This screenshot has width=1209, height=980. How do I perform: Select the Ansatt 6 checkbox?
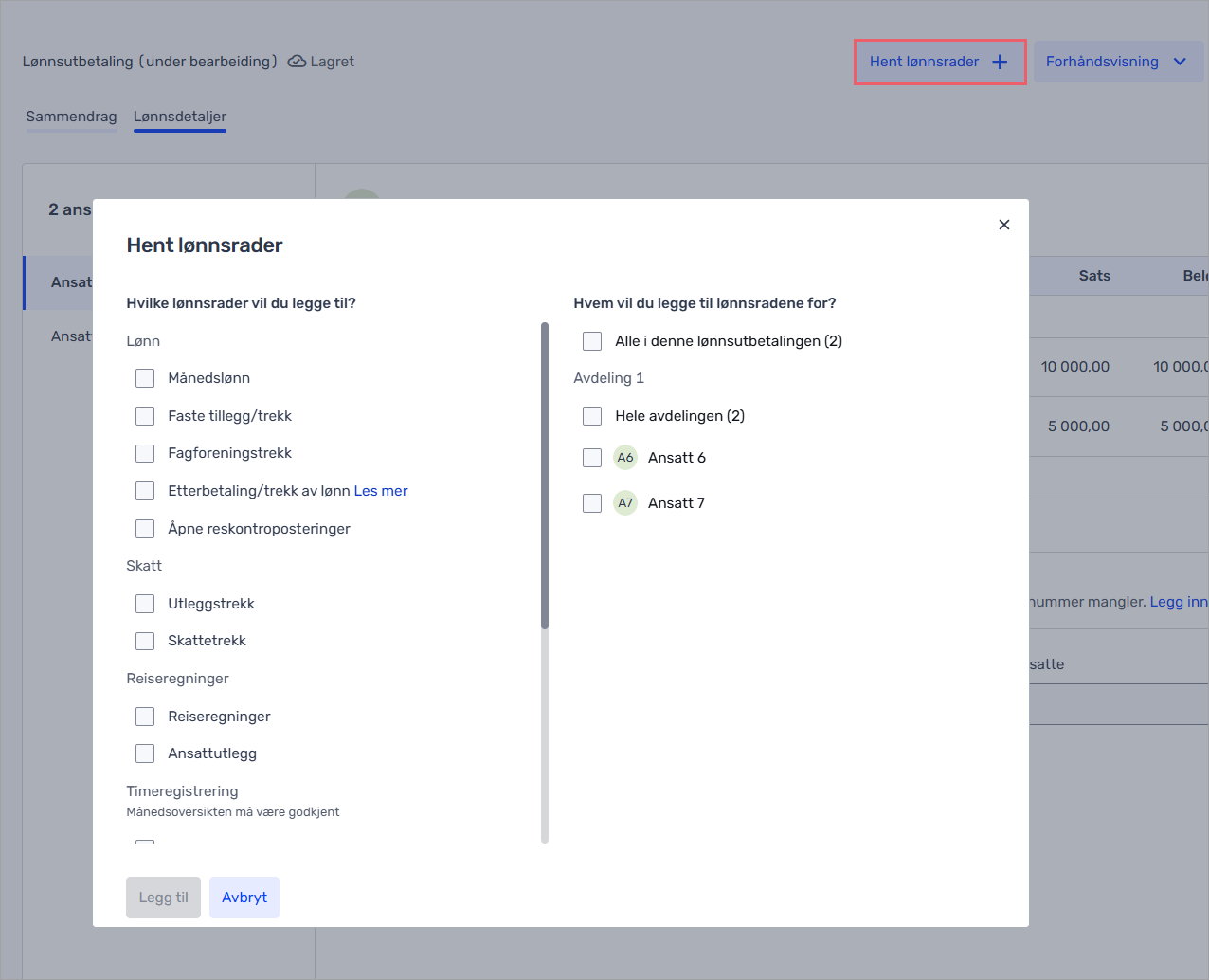[x=592, y=458]
